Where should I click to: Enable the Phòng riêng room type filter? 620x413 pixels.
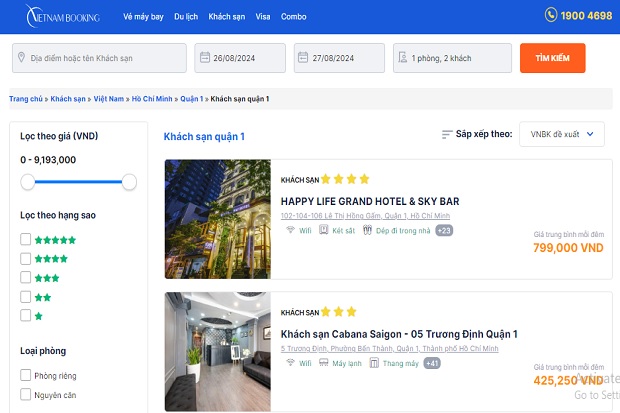point(25,375)
